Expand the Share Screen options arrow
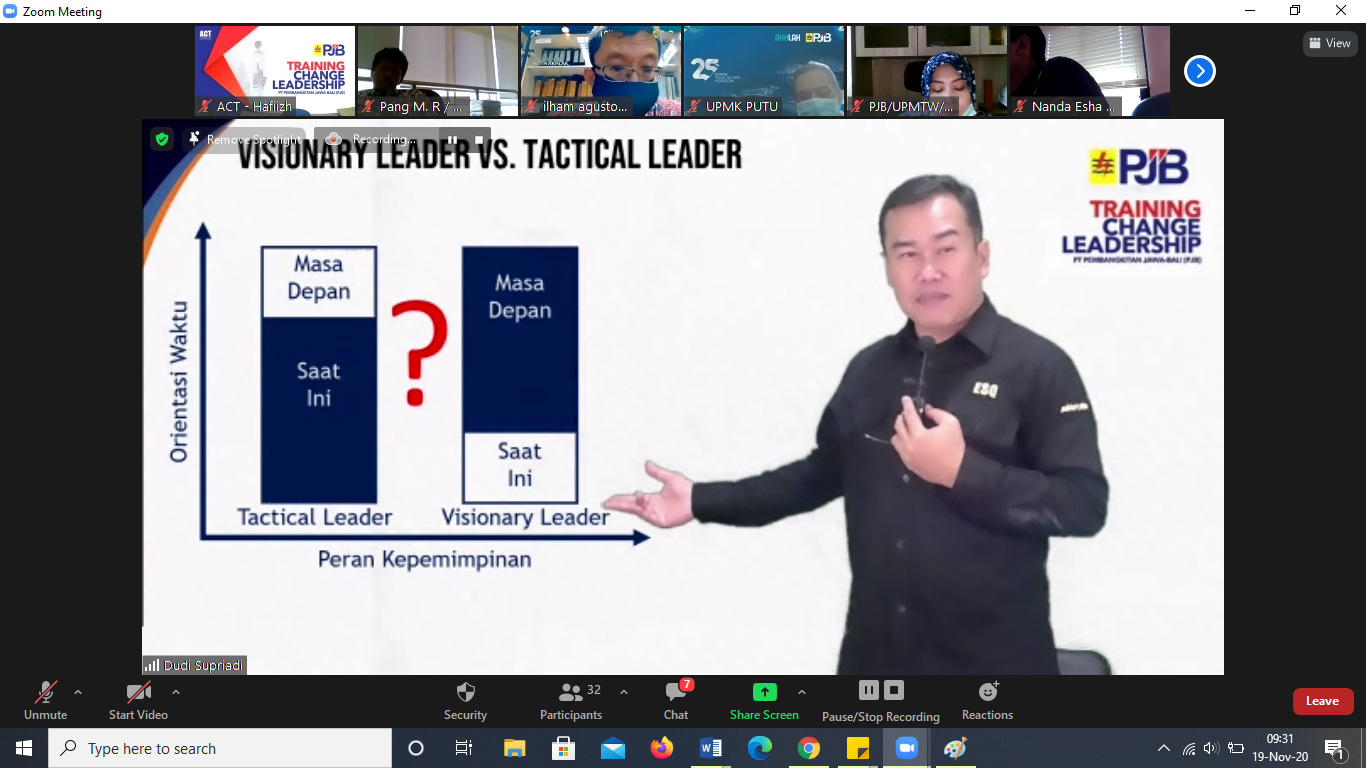The width and height of the screenshot is (1366, 768). click(801, 692)
